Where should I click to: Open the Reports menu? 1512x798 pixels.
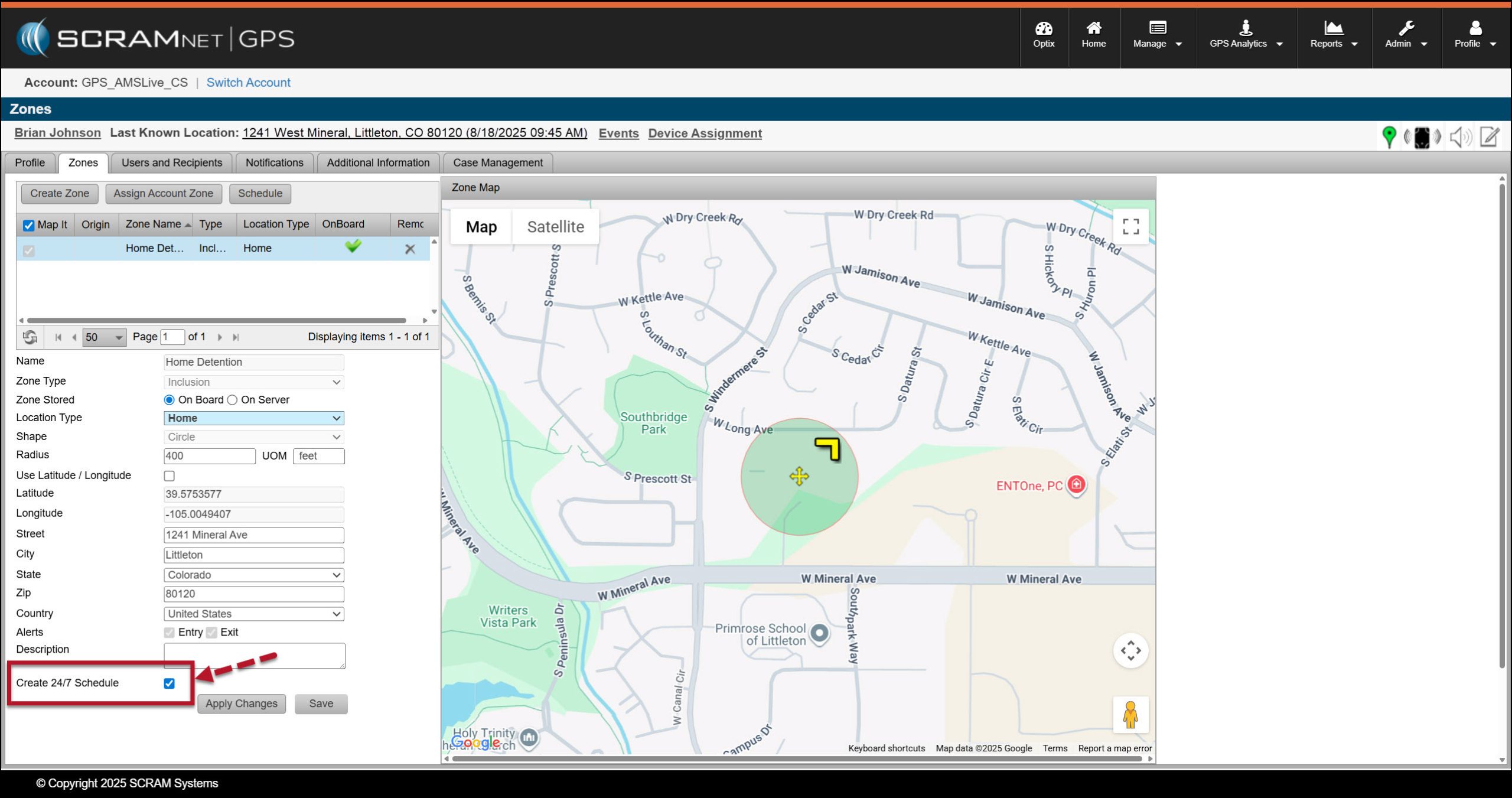coord(1333,35)
